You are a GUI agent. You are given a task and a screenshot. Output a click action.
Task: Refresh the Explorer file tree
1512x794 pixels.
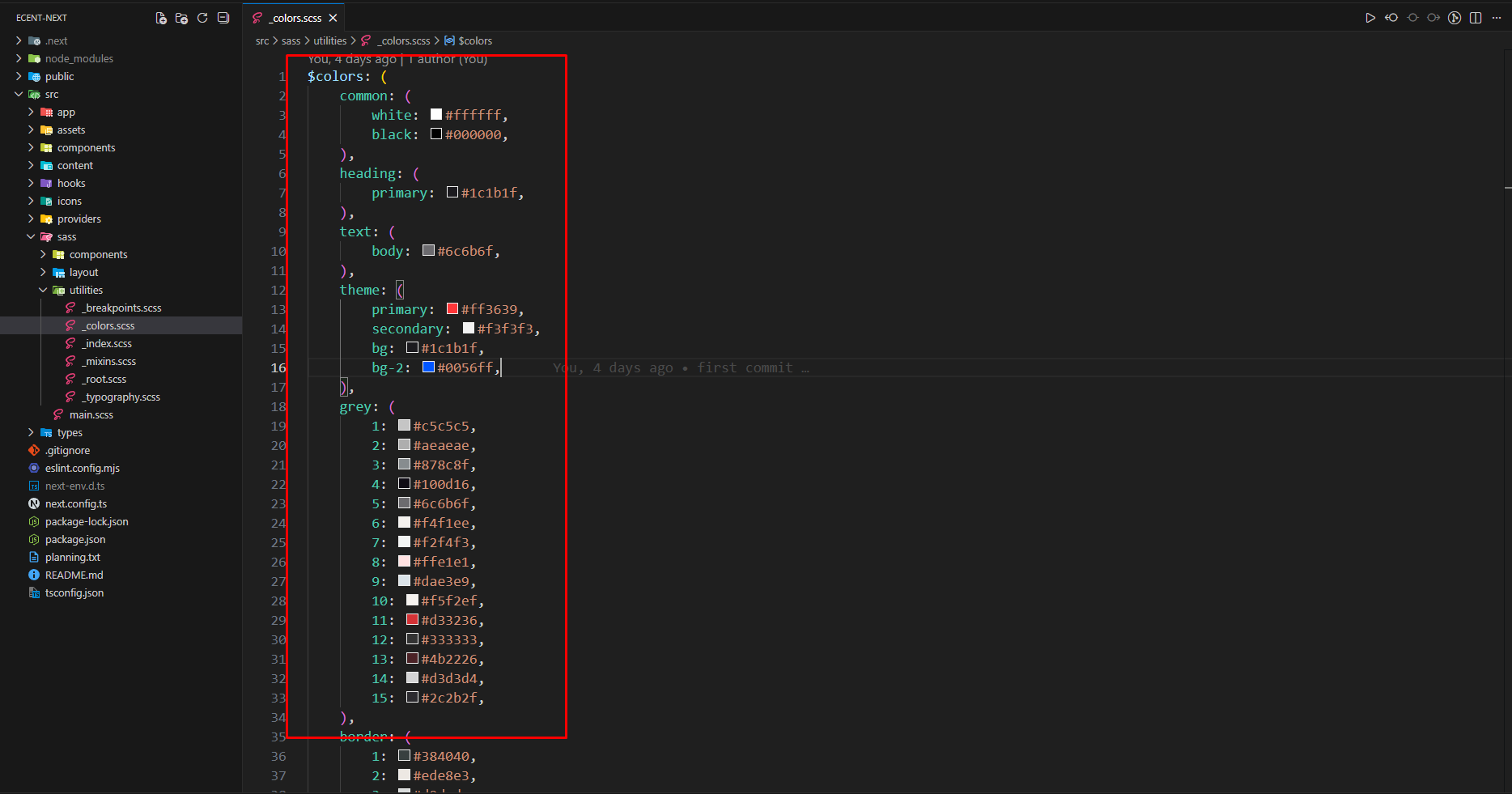click(202, 18)
